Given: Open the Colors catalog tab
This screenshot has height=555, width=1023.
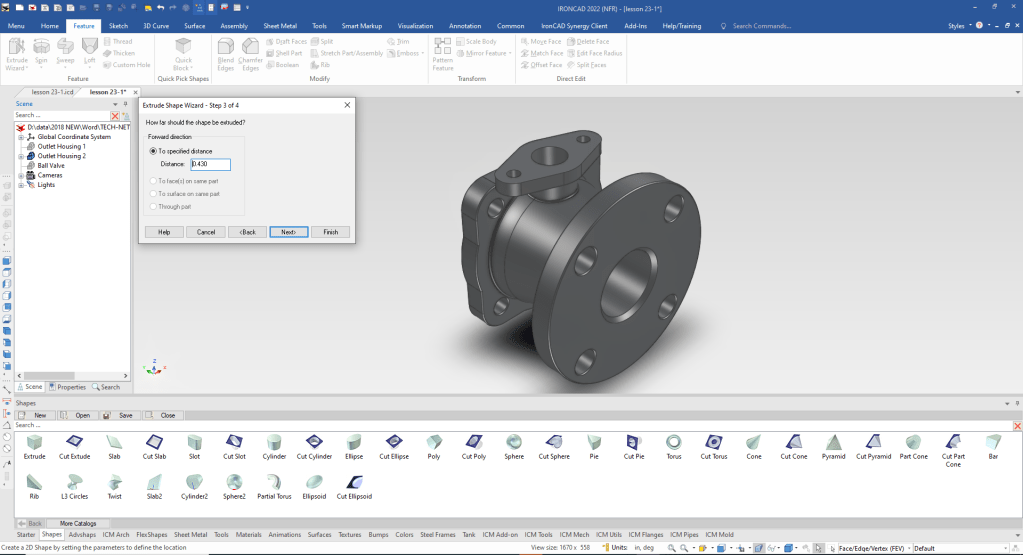Looking at the screenshot, I should [x=404, y=535].
